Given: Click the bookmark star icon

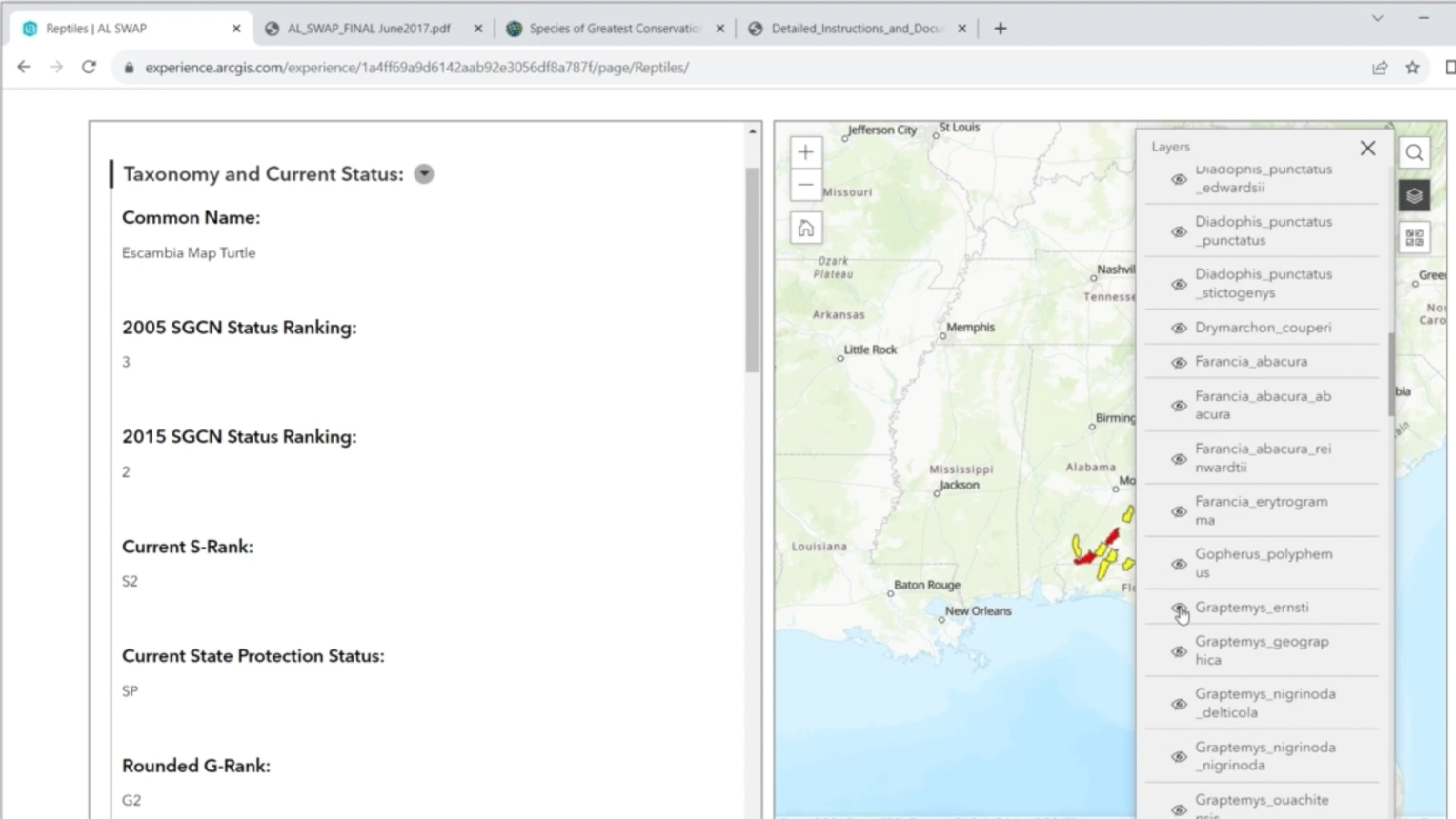Looking at the screenshot, I should point(1413,68).
